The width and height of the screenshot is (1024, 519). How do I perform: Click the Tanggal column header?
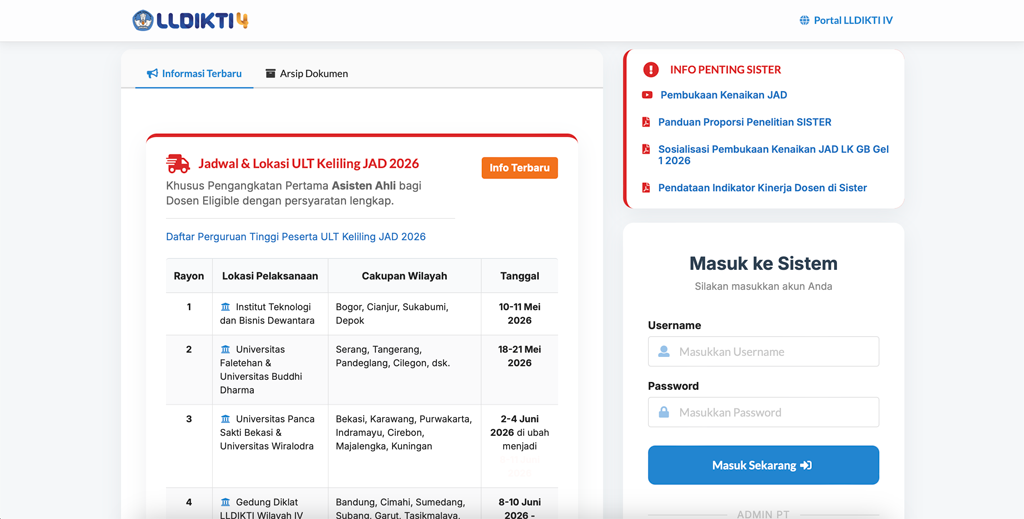[520, 276]
